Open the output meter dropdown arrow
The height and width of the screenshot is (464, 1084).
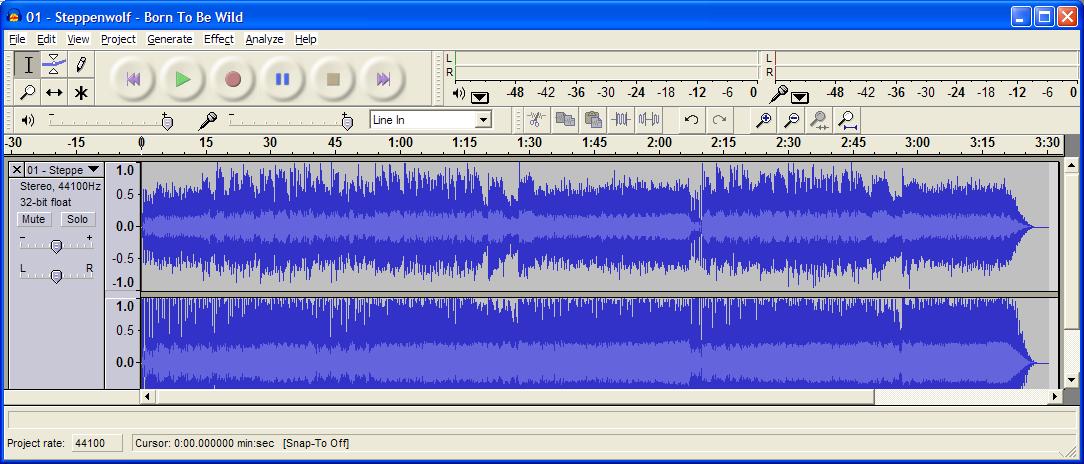click(x=480, y=98)
